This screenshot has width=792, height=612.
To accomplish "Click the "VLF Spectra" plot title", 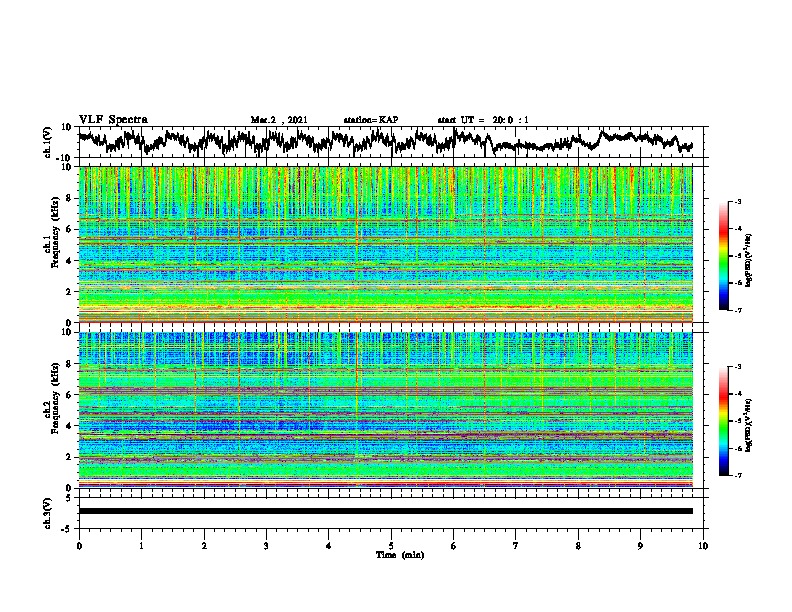I will click(113, 120).
